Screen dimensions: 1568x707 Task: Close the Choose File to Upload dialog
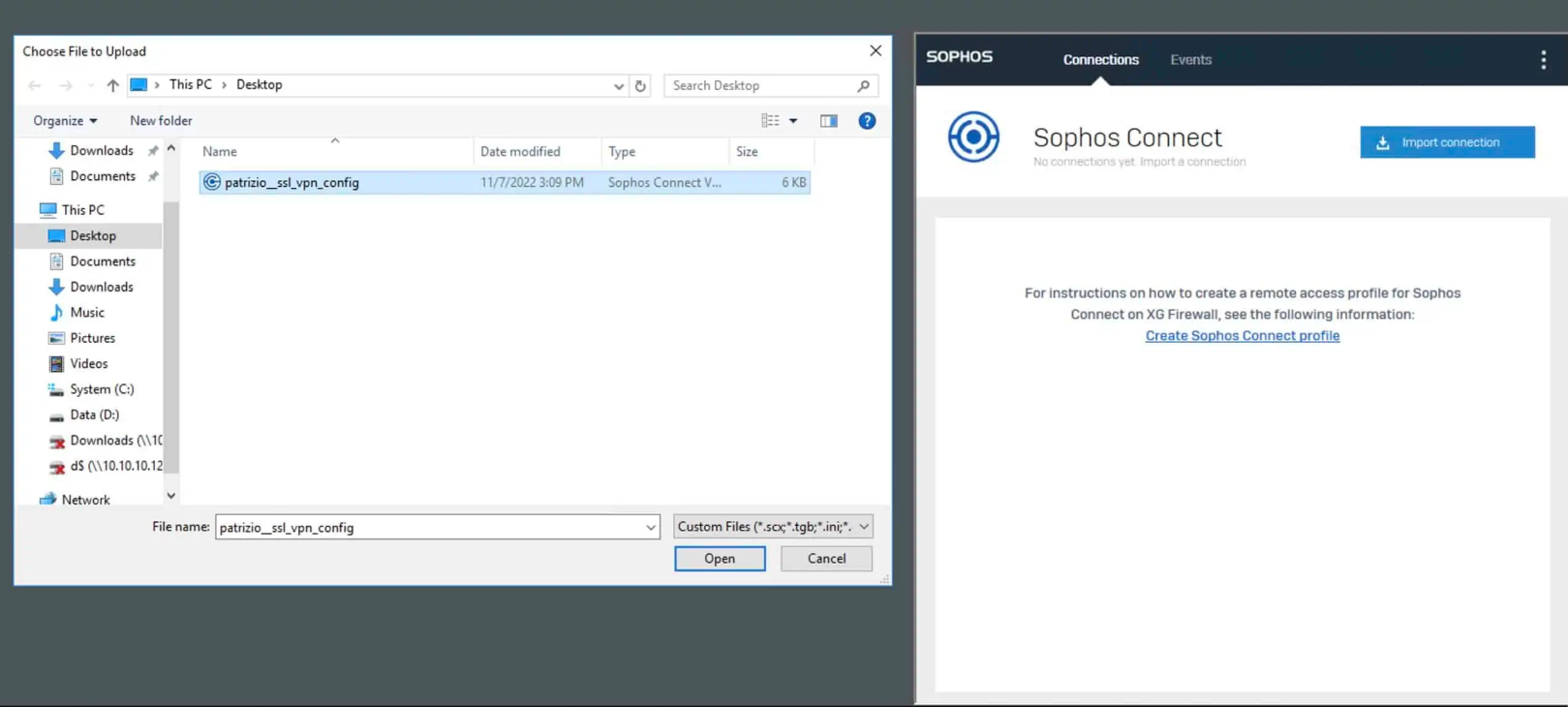click(876, 50)
